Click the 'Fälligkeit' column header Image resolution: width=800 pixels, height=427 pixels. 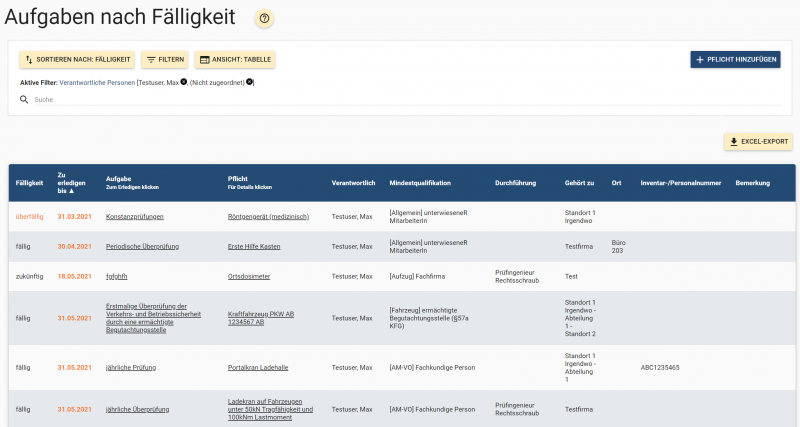30,183
